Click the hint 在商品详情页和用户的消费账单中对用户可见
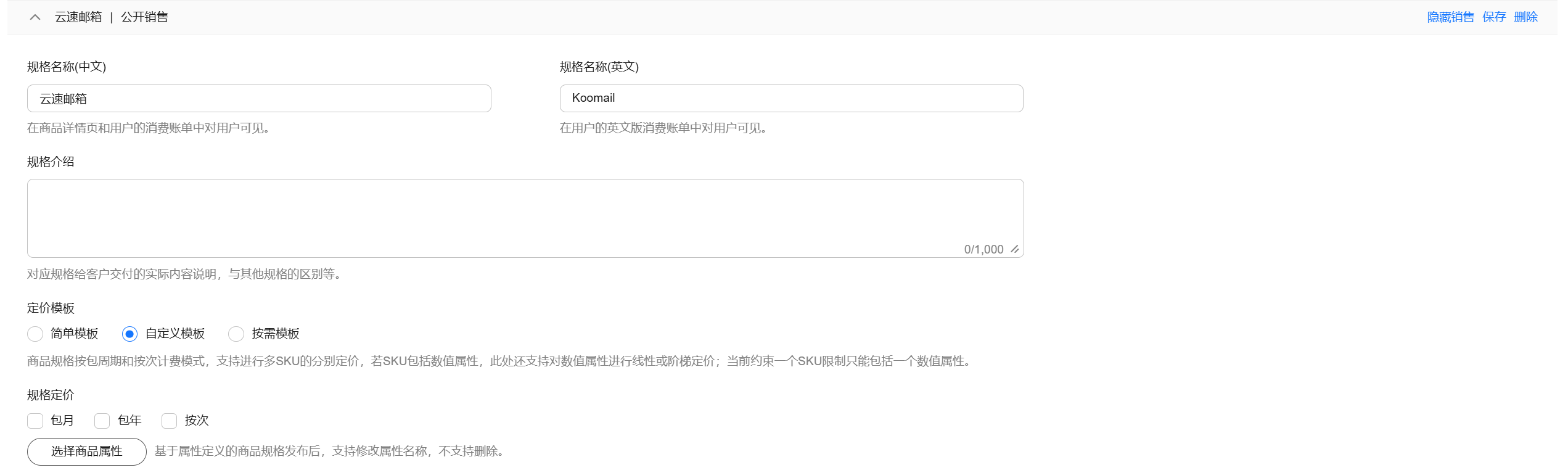 click(148, 128)
